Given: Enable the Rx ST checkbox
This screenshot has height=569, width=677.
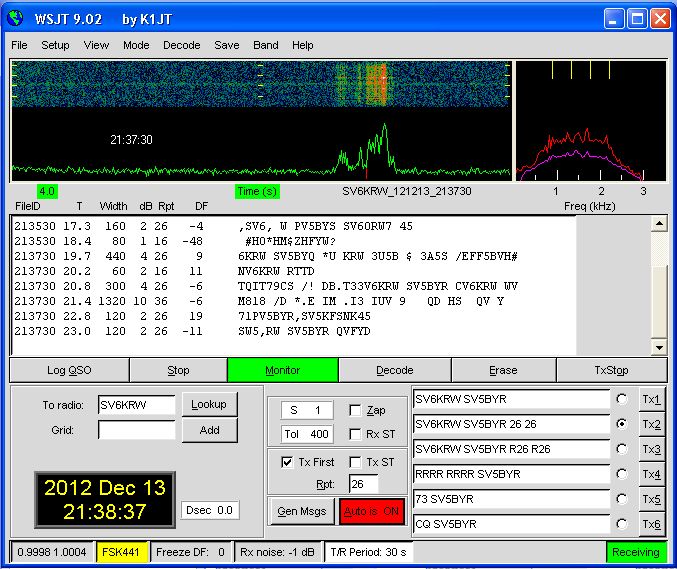Looking at the screenshot, I should [x=355, y=434].
